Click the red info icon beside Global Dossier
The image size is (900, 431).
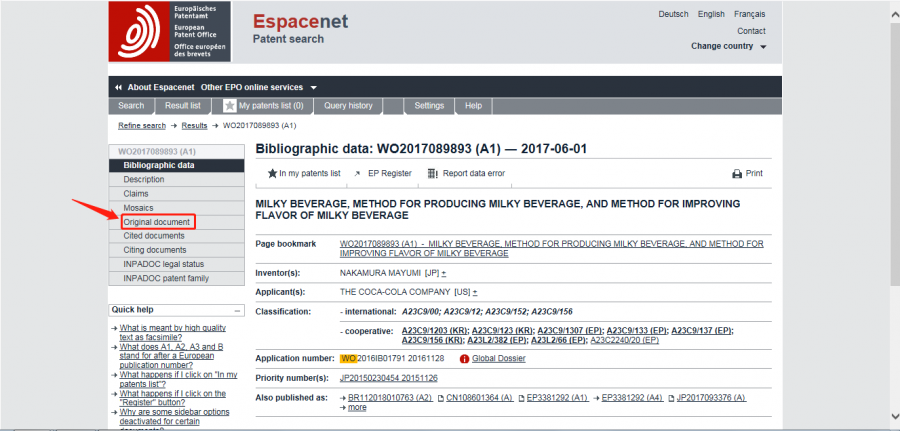465,359
